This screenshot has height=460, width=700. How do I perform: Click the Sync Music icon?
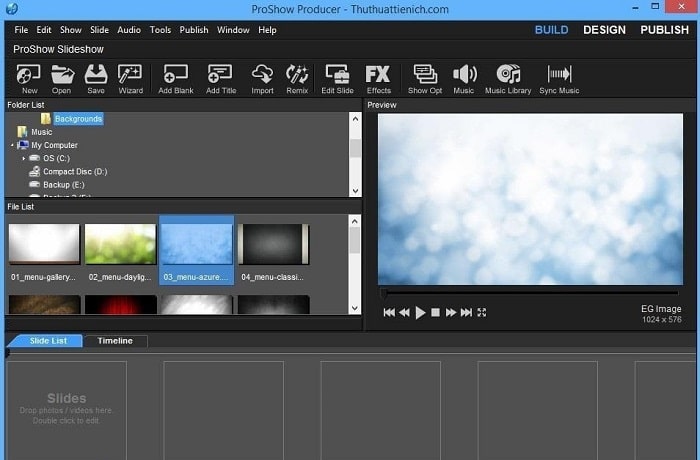click(x=559, y=79)
